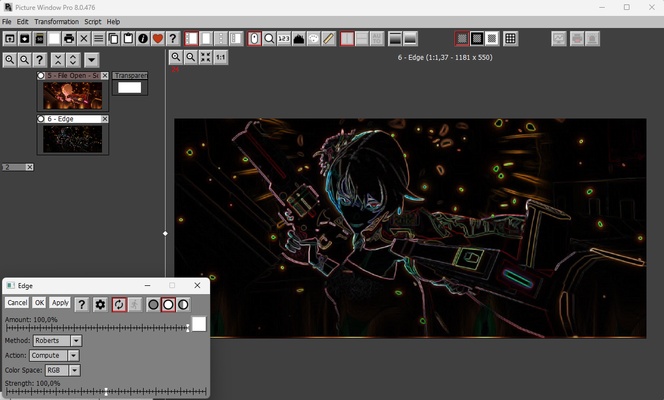
Task: Open the Color Space dropdown arrow
Action: tap(75, 370)
